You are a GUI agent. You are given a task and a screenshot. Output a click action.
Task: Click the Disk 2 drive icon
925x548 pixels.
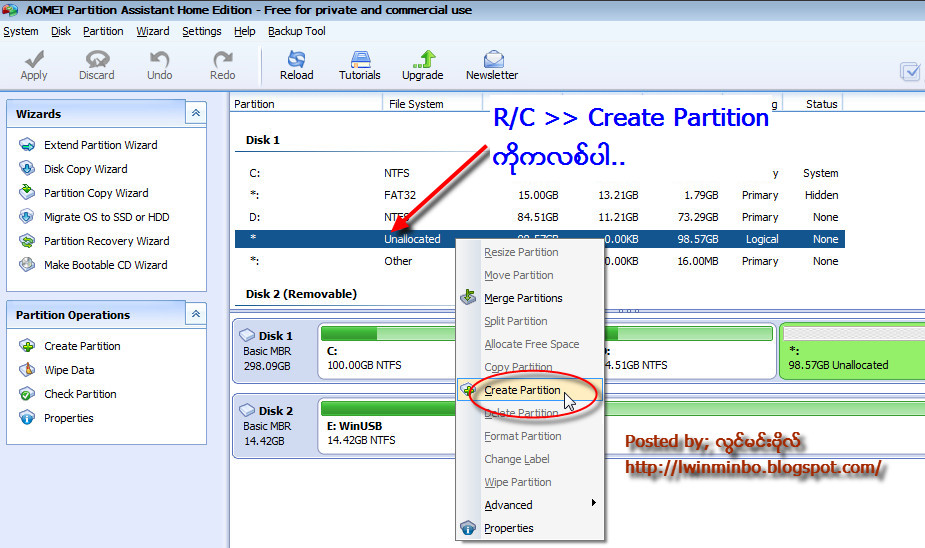247,410
